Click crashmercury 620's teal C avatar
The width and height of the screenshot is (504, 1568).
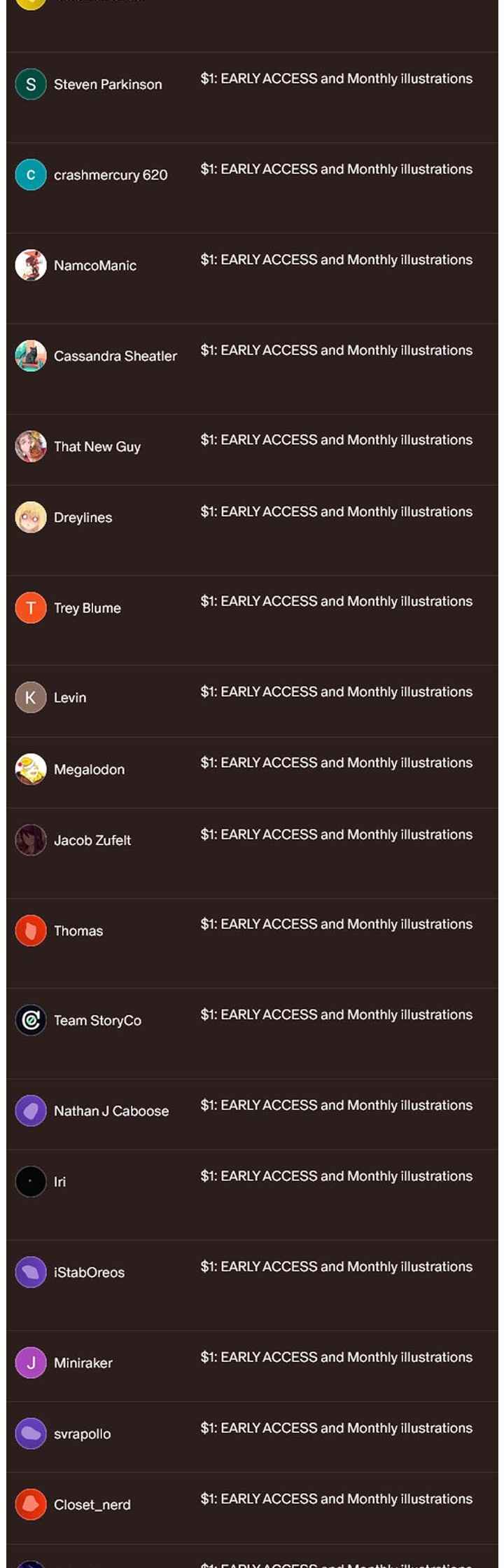(x=31, y=175)
